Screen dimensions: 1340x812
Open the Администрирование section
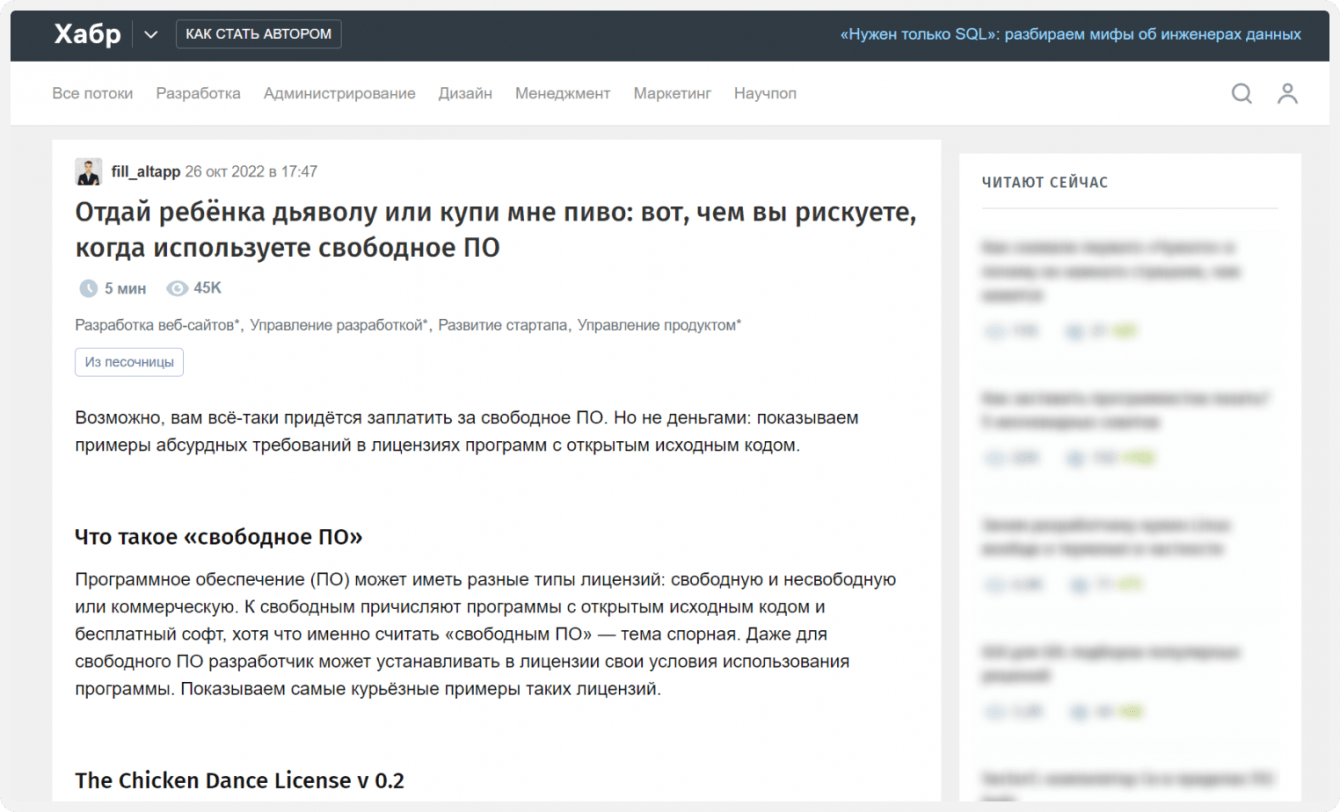pyautogui.click(x=339, y=93)
